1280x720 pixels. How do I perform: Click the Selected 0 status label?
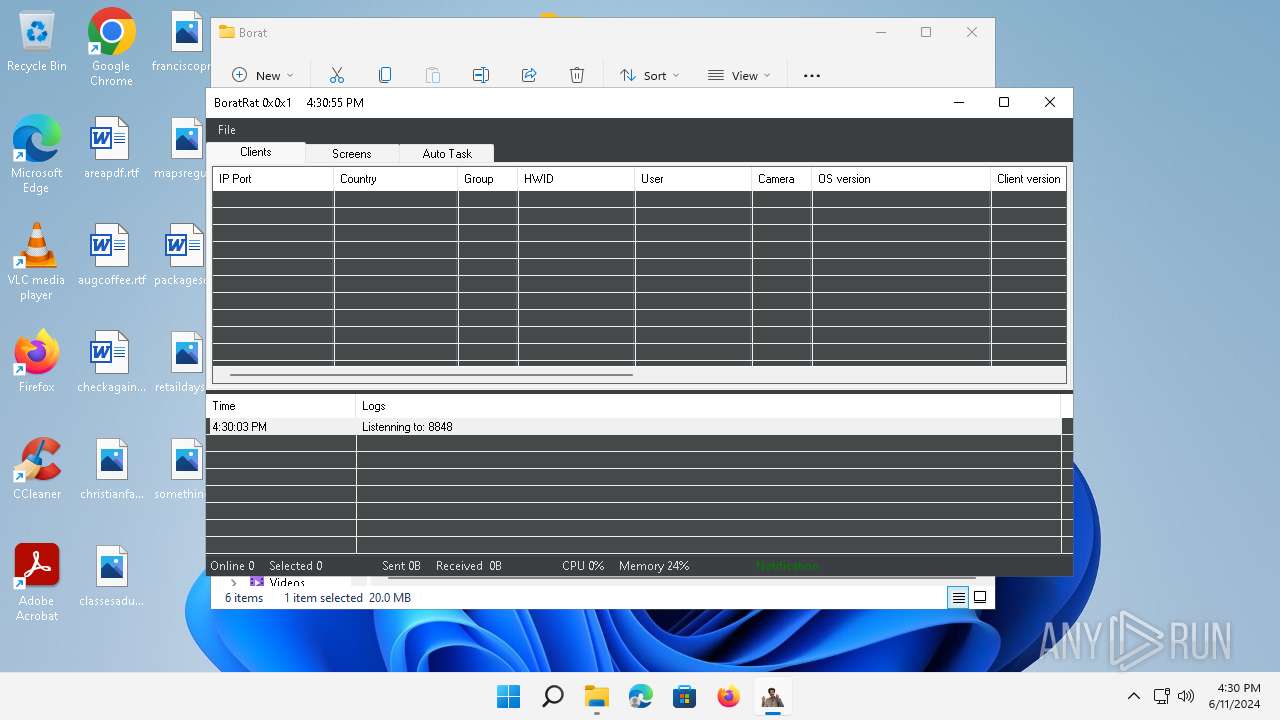[x=296, y=566]
